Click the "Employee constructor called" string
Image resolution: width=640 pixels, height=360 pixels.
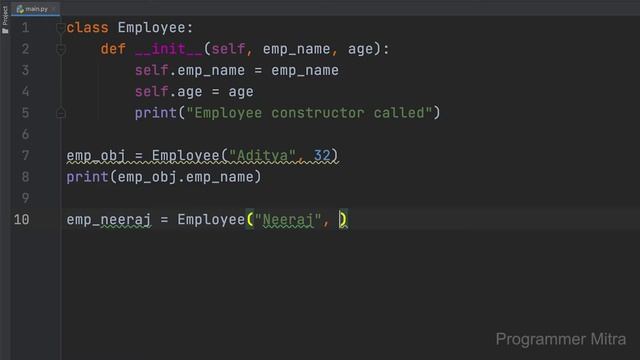pos(309,113)
